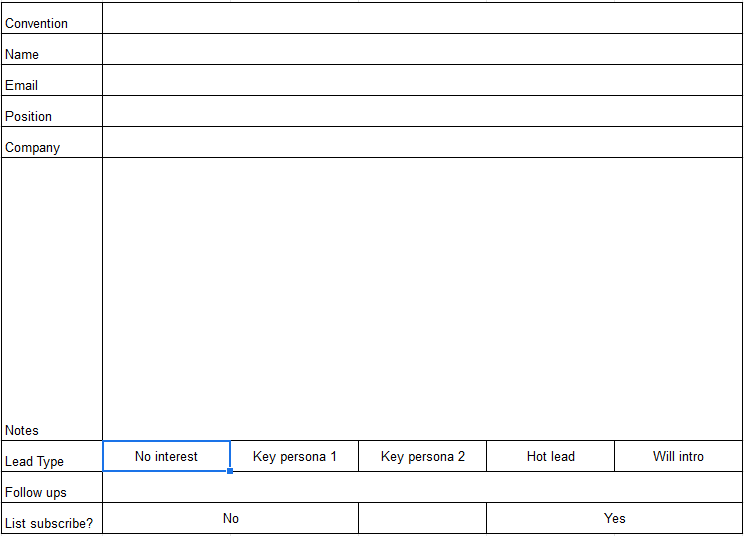744x536 pixels.
Task: Click the large Notes entry area
Action: coord(422,299)
